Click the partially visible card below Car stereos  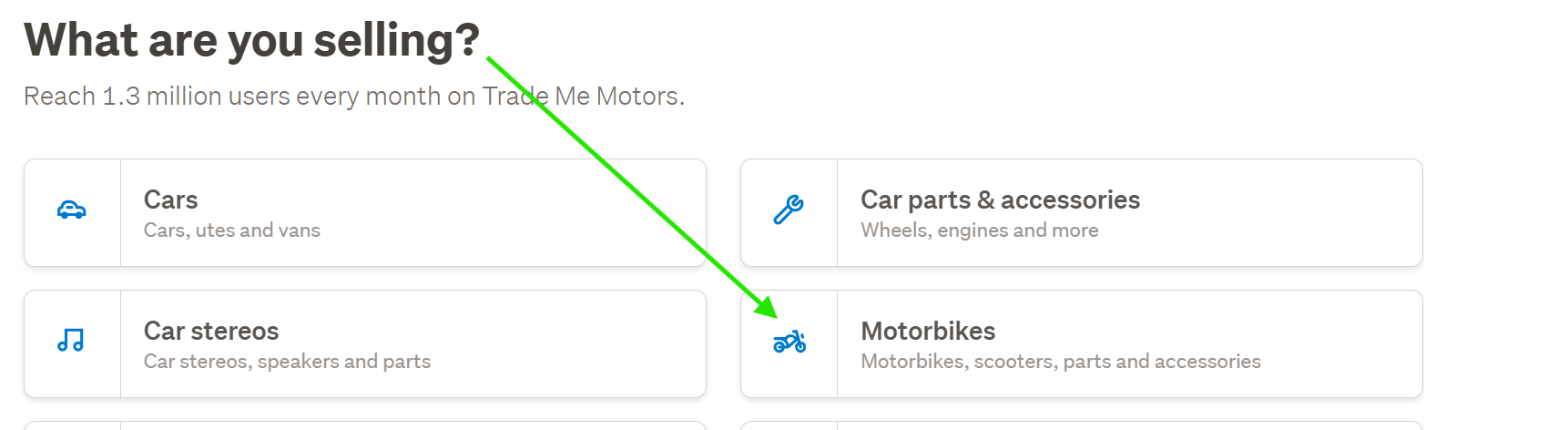click(364, 425)
